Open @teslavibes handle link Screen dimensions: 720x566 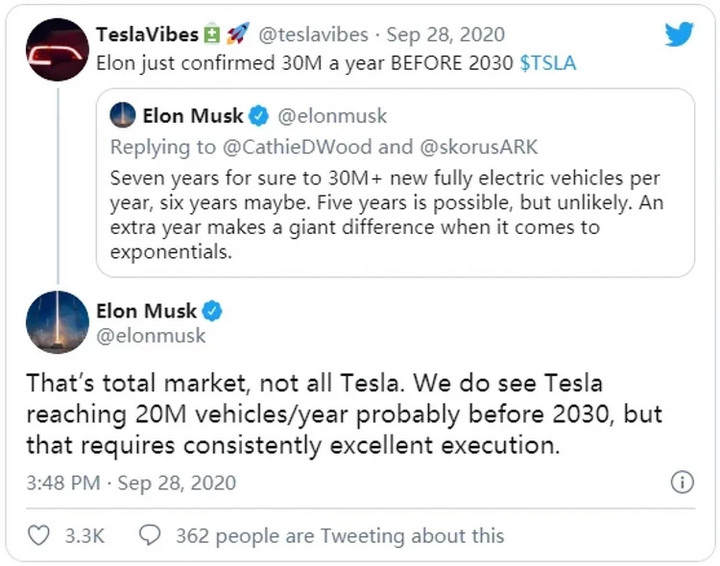[313, 34]
